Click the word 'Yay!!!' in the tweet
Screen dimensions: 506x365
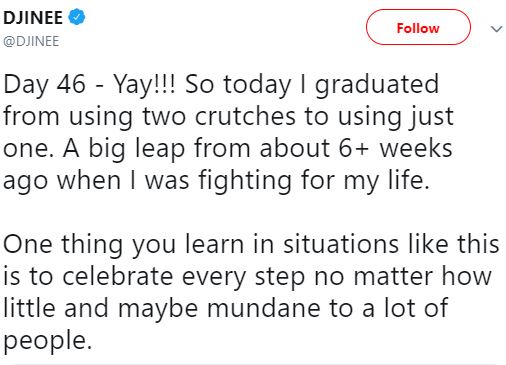pos(144,84)
